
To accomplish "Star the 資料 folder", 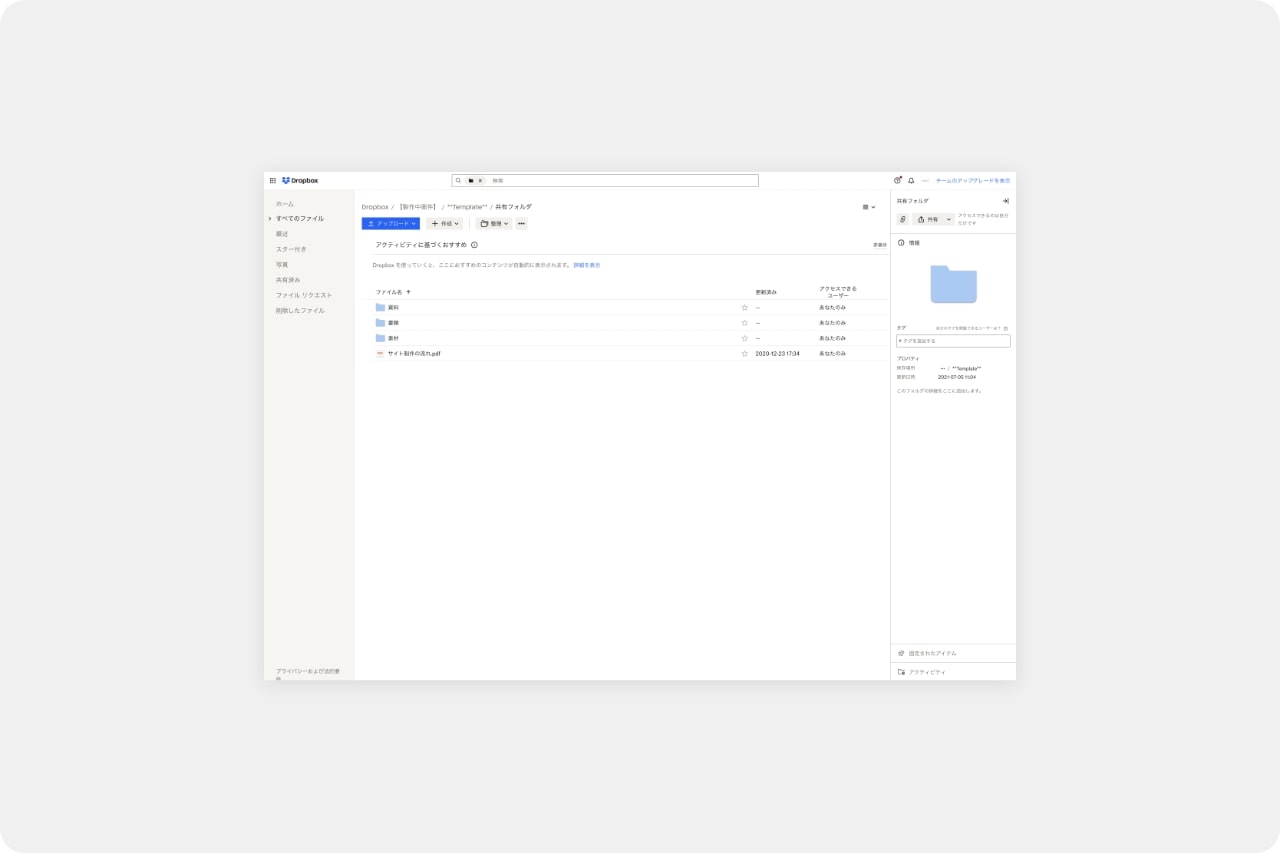I will point(744,308).
